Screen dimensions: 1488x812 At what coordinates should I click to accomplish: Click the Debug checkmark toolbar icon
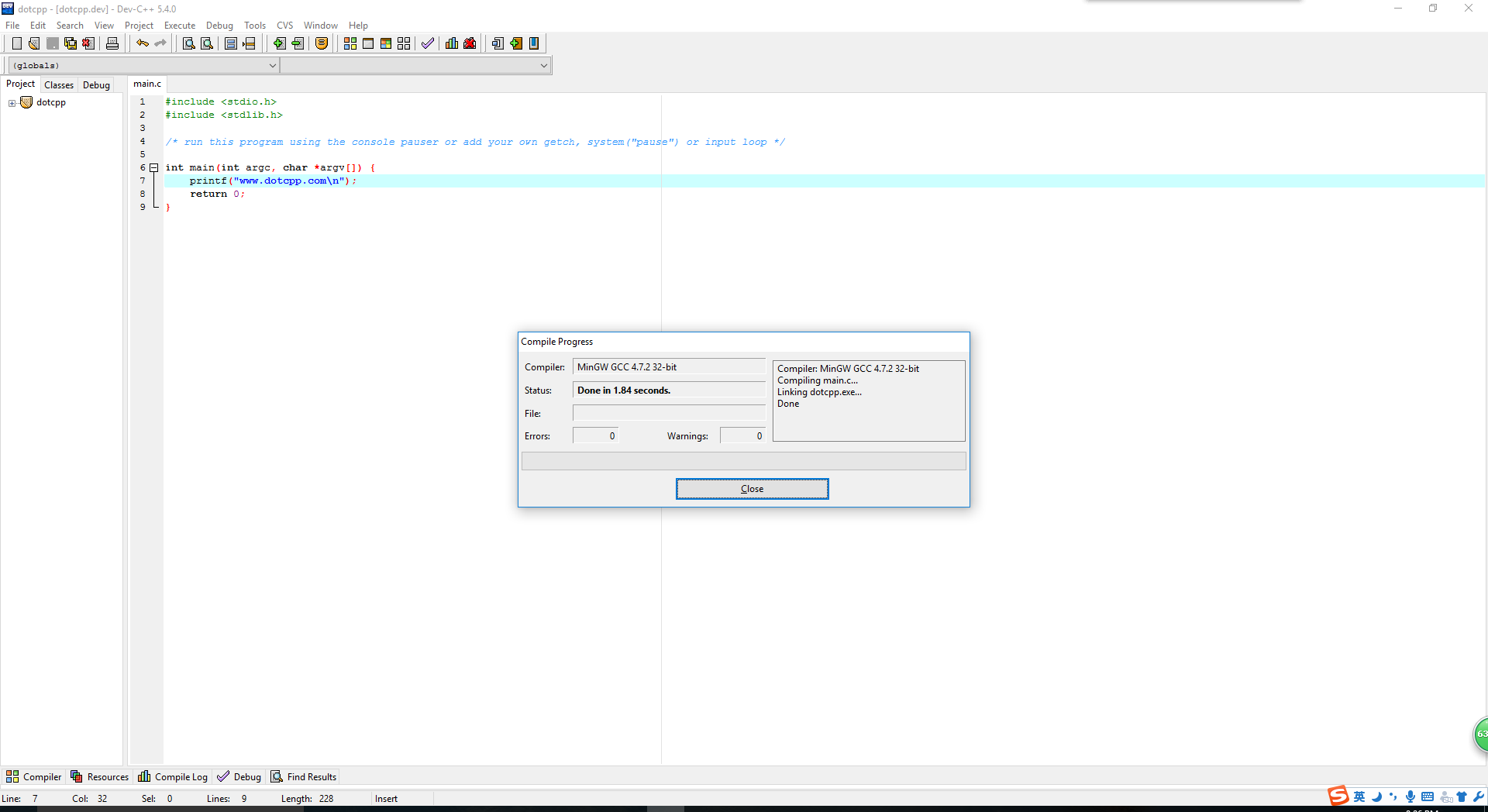point(428,43)
